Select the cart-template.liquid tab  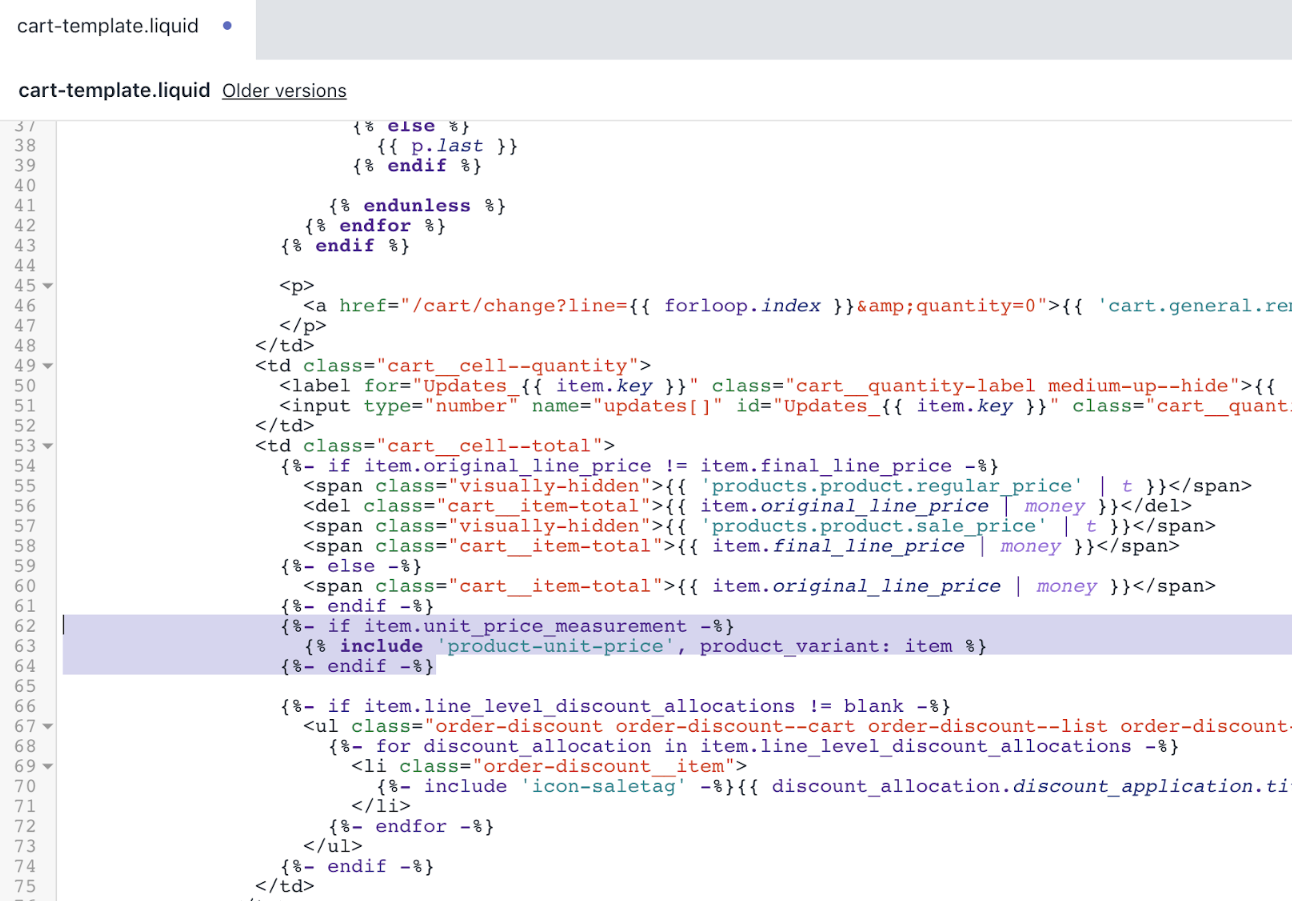(x=108, y=26)
